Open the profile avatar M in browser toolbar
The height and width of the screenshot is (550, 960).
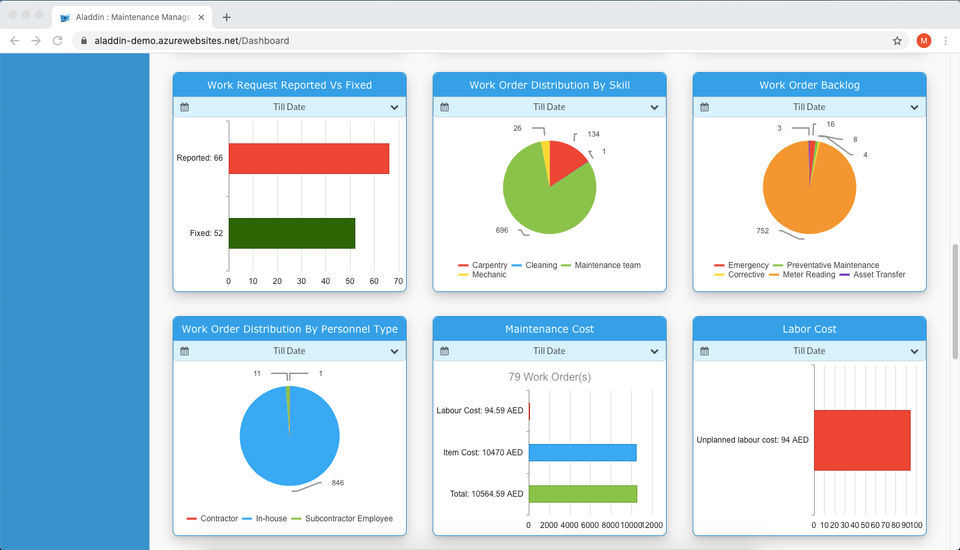click(923, 40)
